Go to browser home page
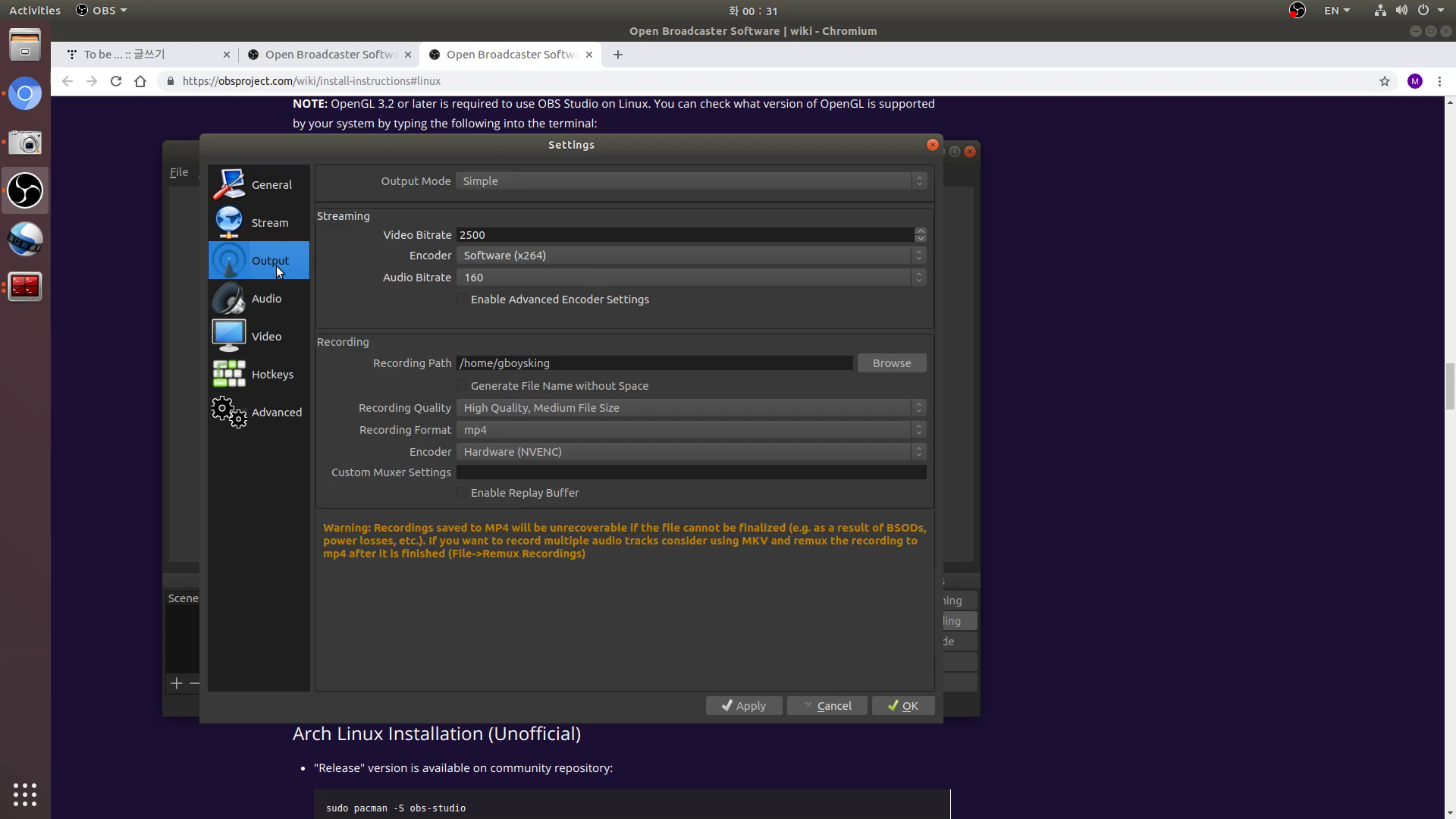This screenshot has height=819, width=1456. (x=140, y=81)
